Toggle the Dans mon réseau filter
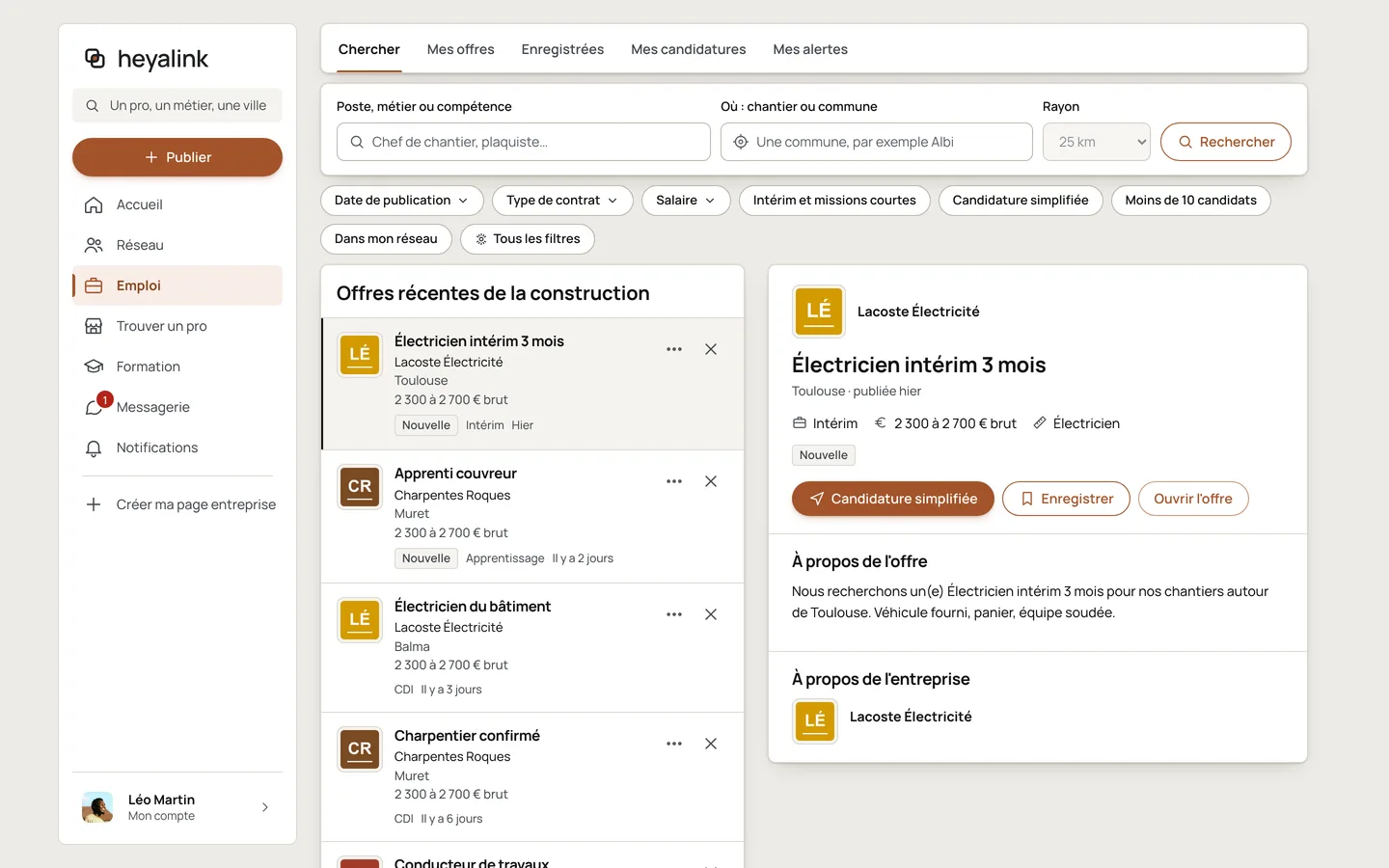The width and height of the screenshot is (1389, 868). tap(386, 239)
